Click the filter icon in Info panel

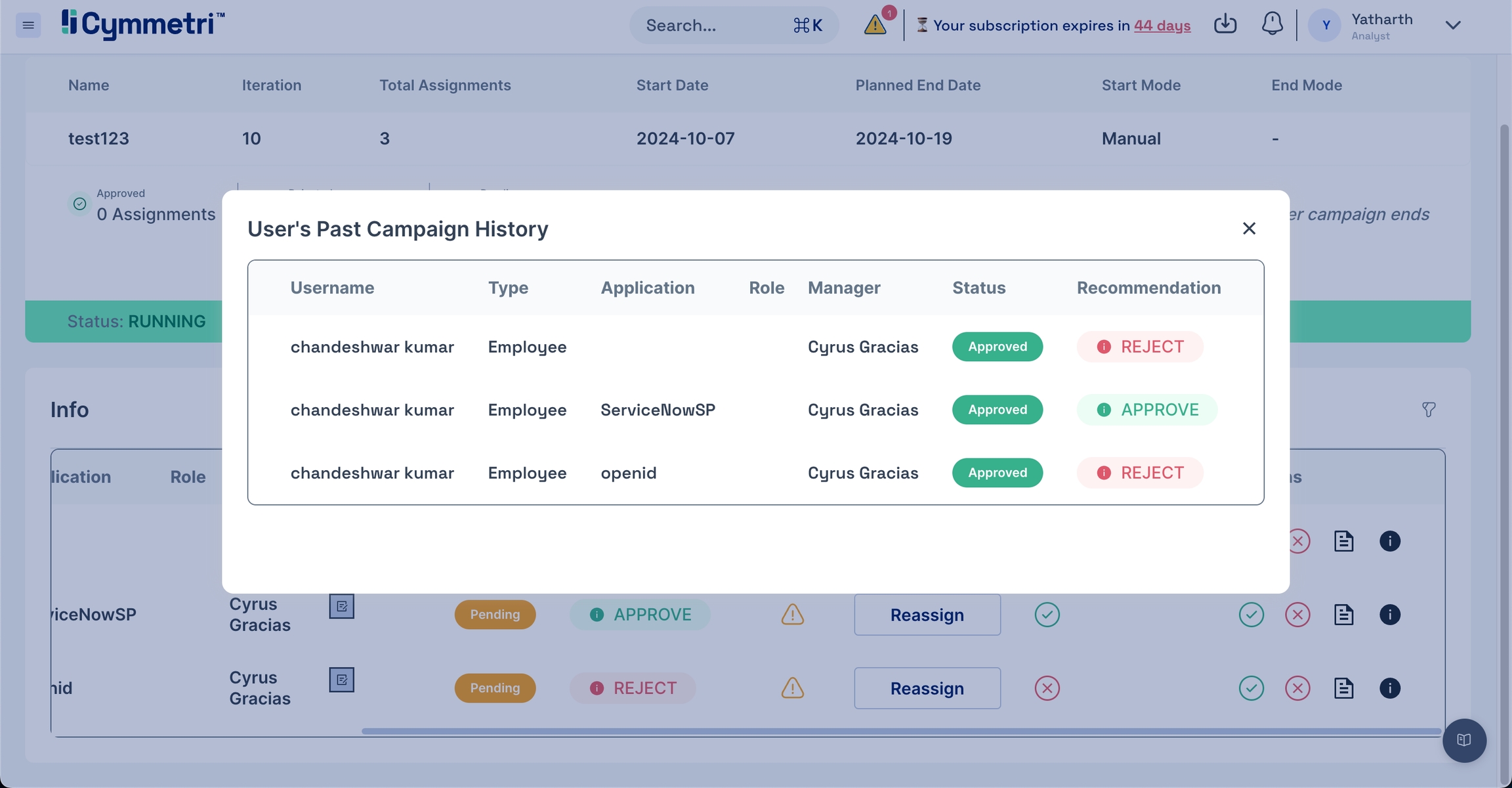1429,410
